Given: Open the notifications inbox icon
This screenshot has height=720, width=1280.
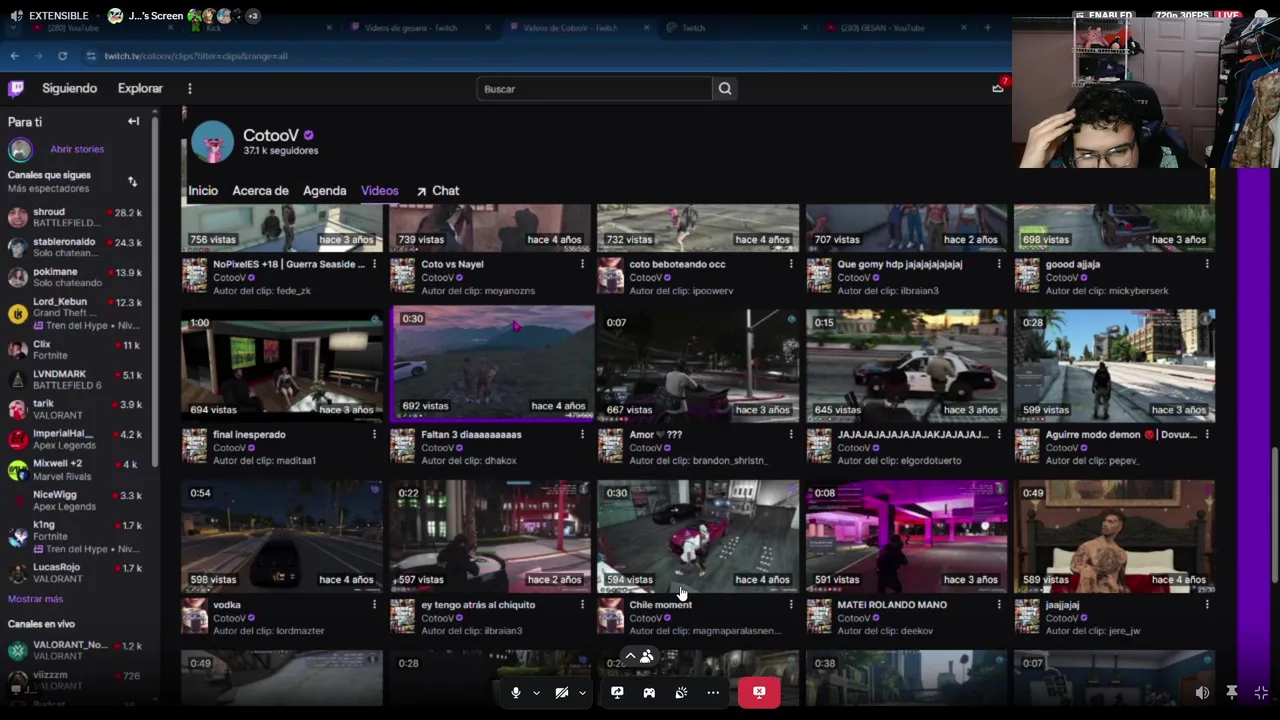Looking at the screenshot, I should (998, 88).
